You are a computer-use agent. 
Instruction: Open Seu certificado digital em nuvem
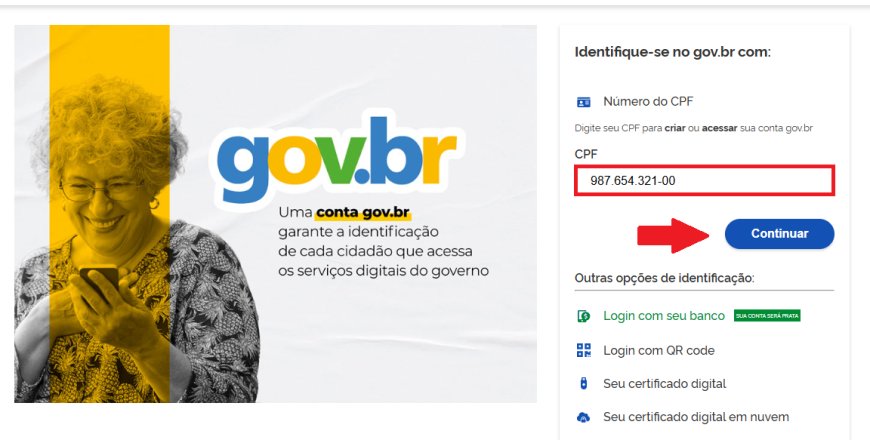696,417
